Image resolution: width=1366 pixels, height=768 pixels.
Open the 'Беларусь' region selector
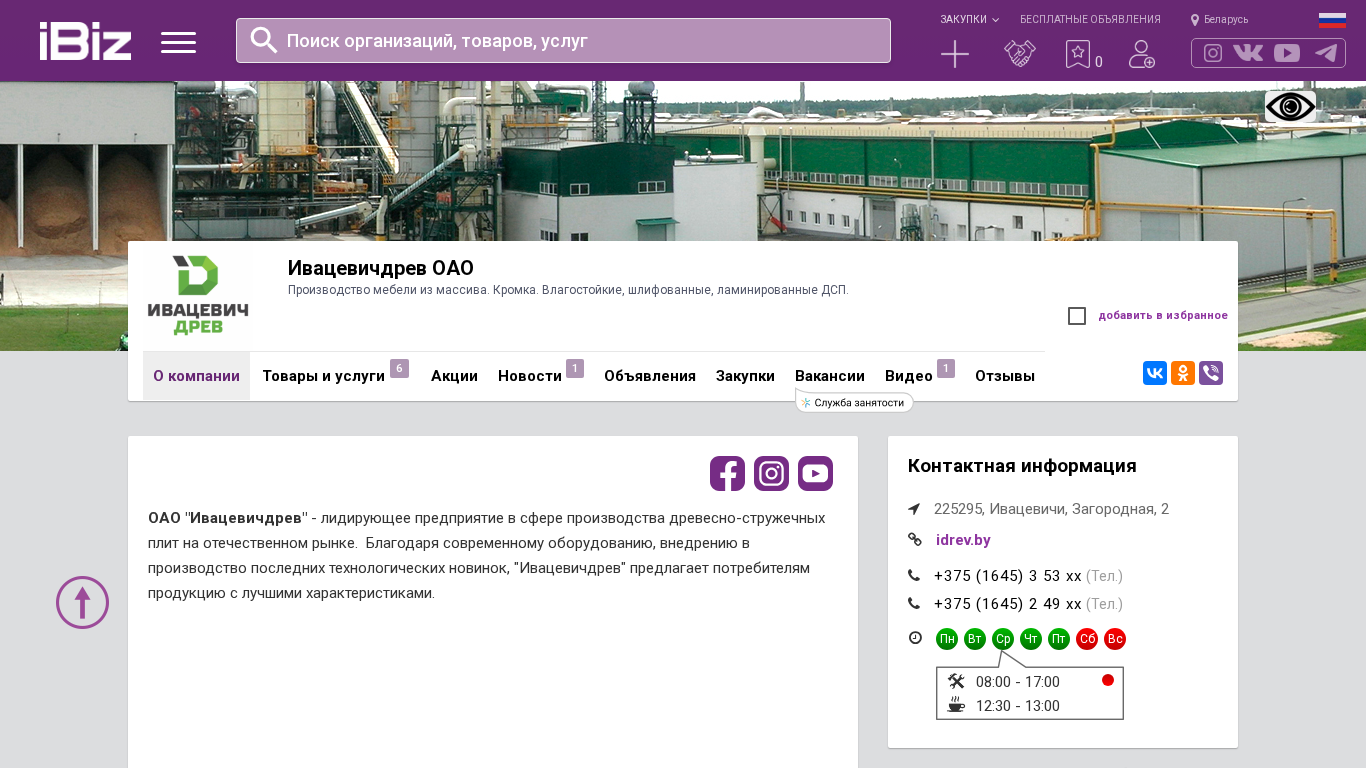tap(1219, 19)
